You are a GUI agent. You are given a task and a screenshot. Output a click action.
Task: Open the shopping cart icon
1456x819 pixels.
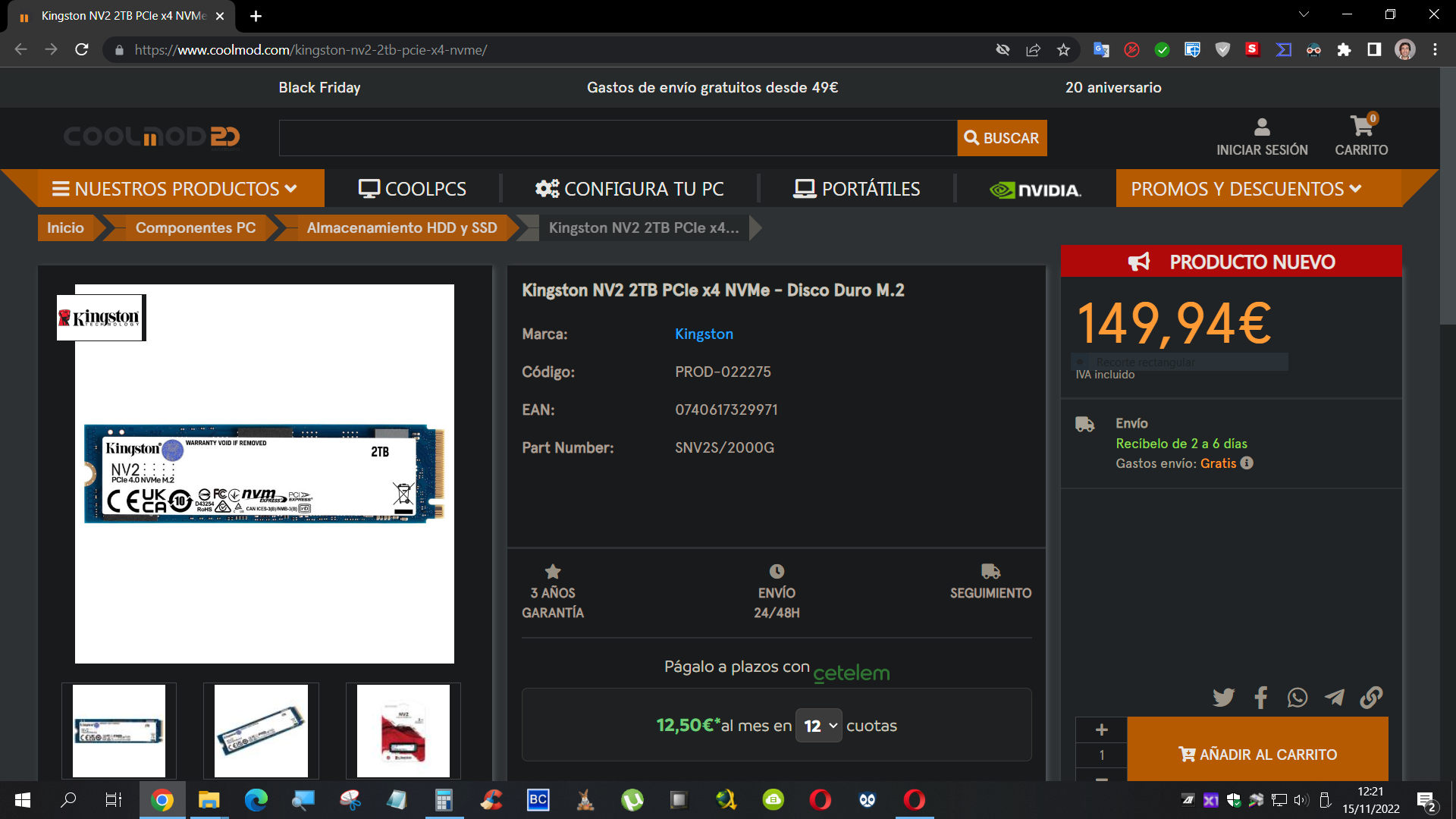1361,127
